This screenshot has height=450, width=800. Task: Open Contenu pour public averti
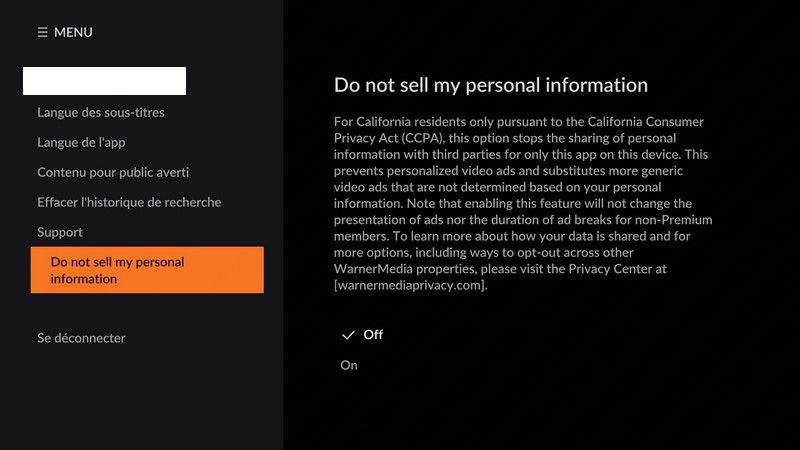pos(113,172)
